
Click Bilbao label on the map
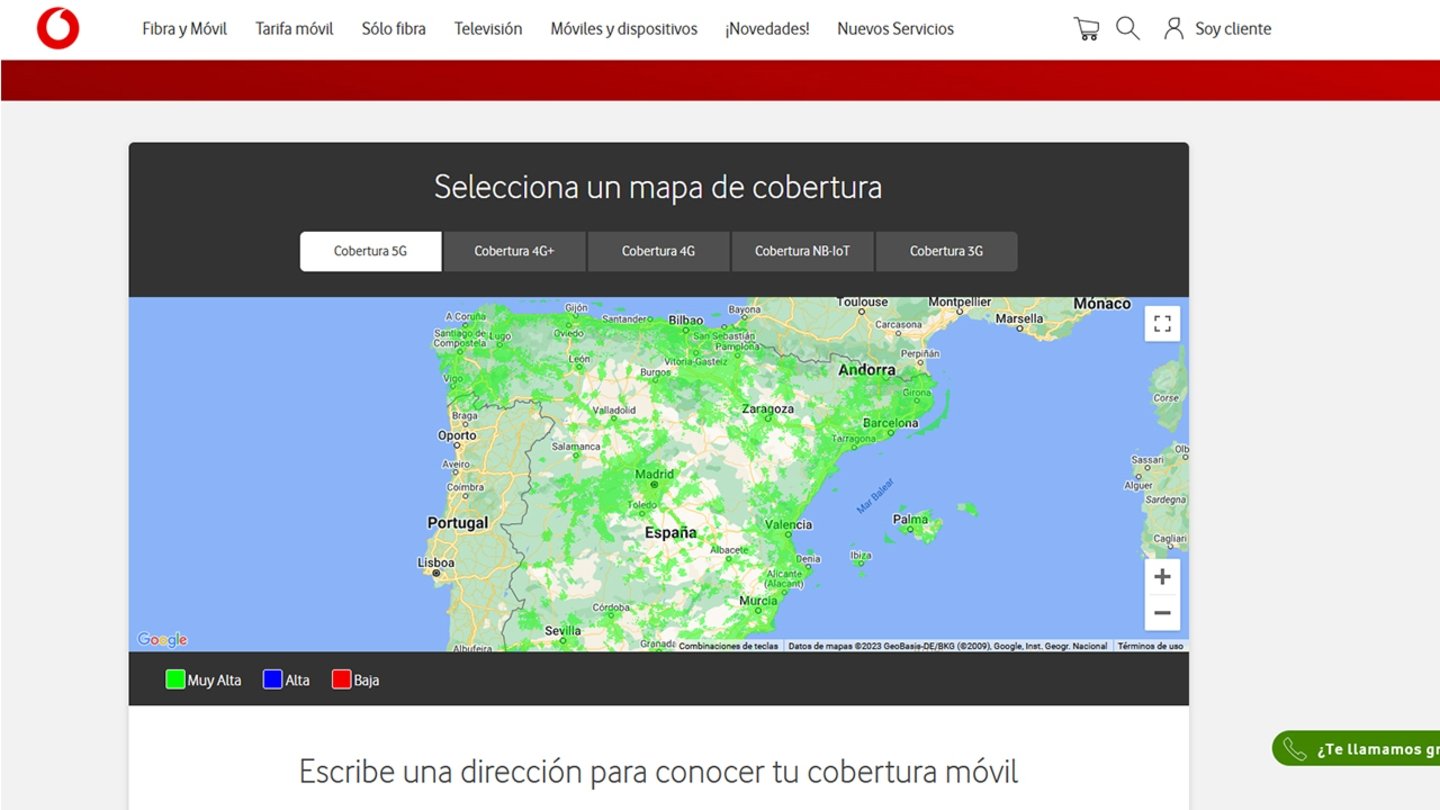pos(686,321)
